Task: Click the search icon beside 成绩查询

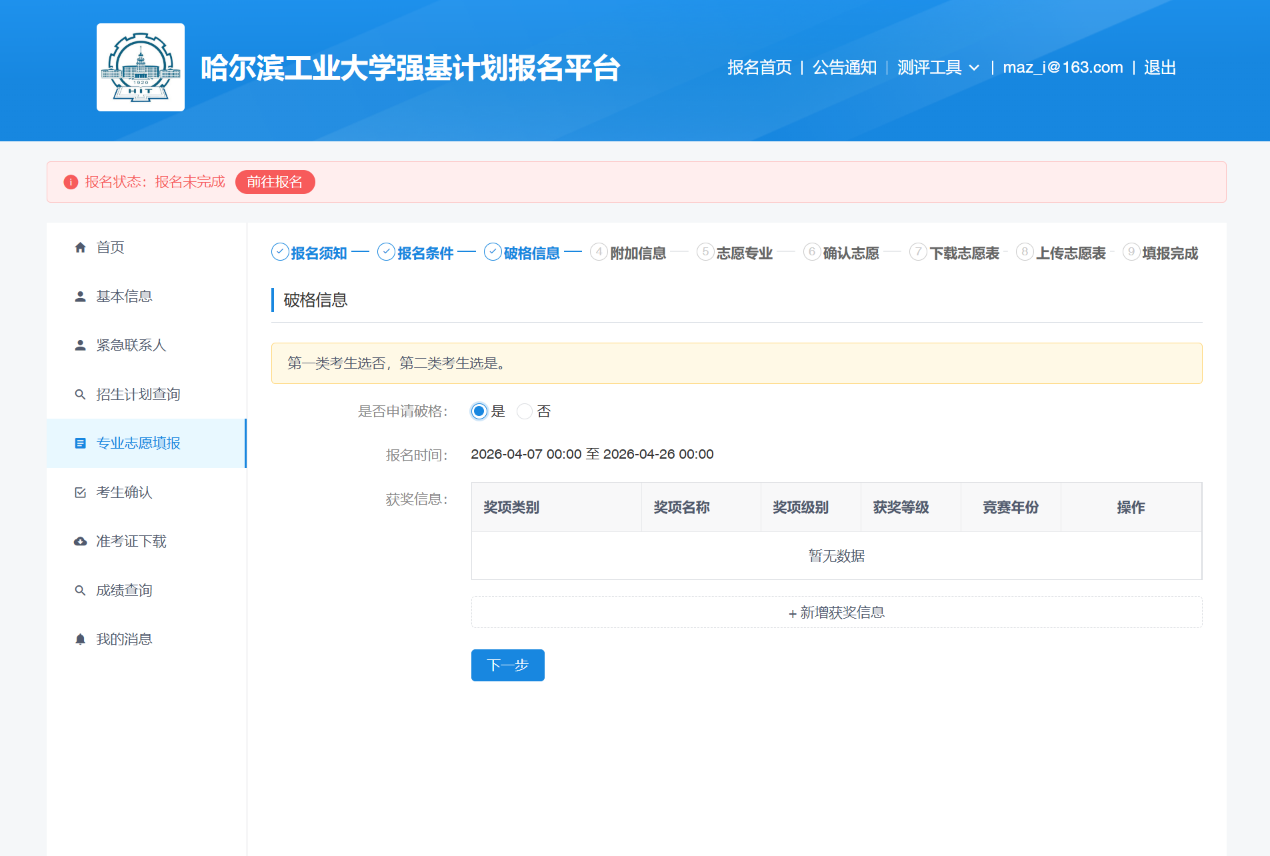Action: (80, 590)
